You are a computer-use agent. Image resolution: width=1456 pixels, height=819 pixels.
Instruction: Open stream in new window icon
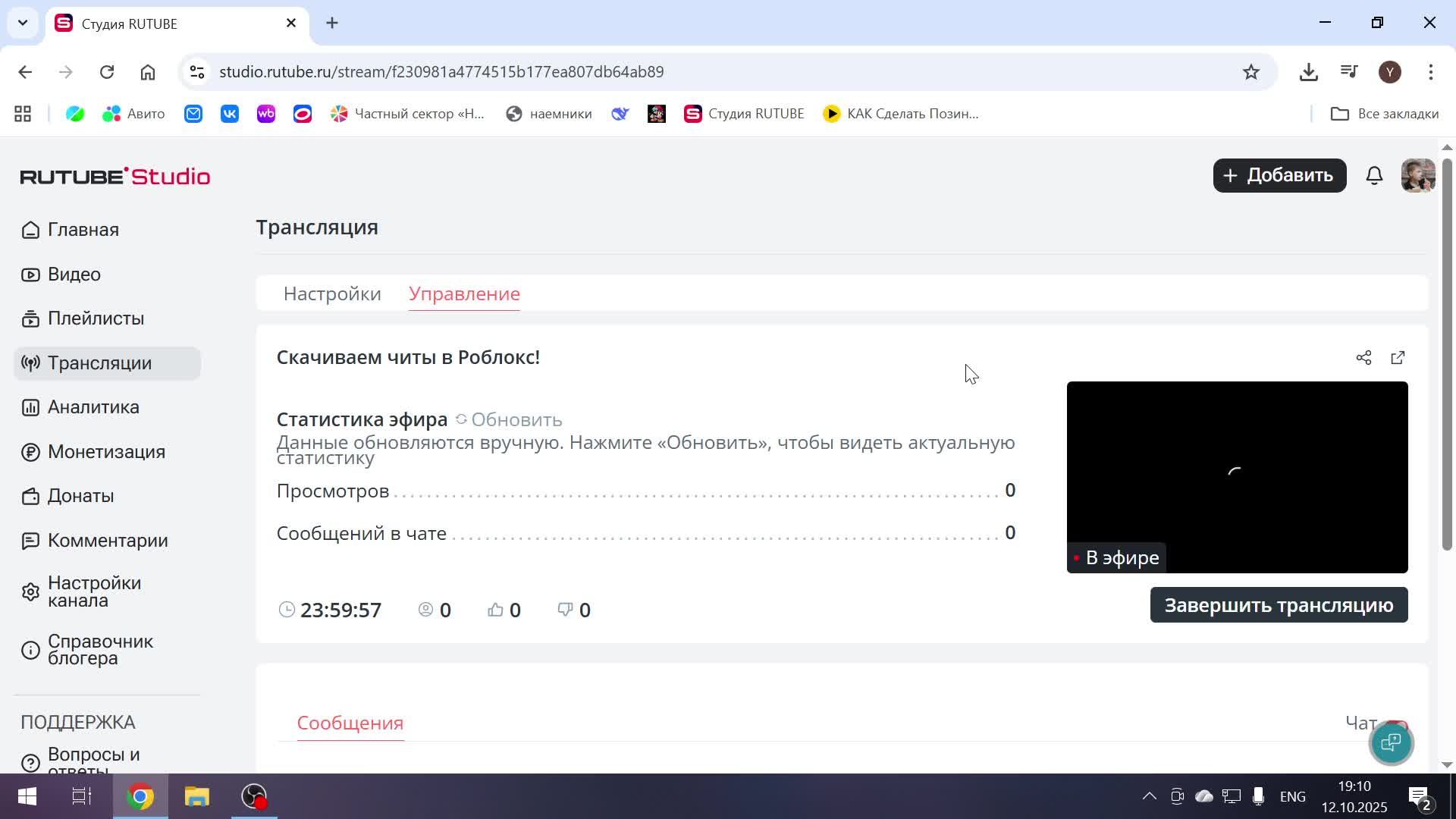[1398, 358]
